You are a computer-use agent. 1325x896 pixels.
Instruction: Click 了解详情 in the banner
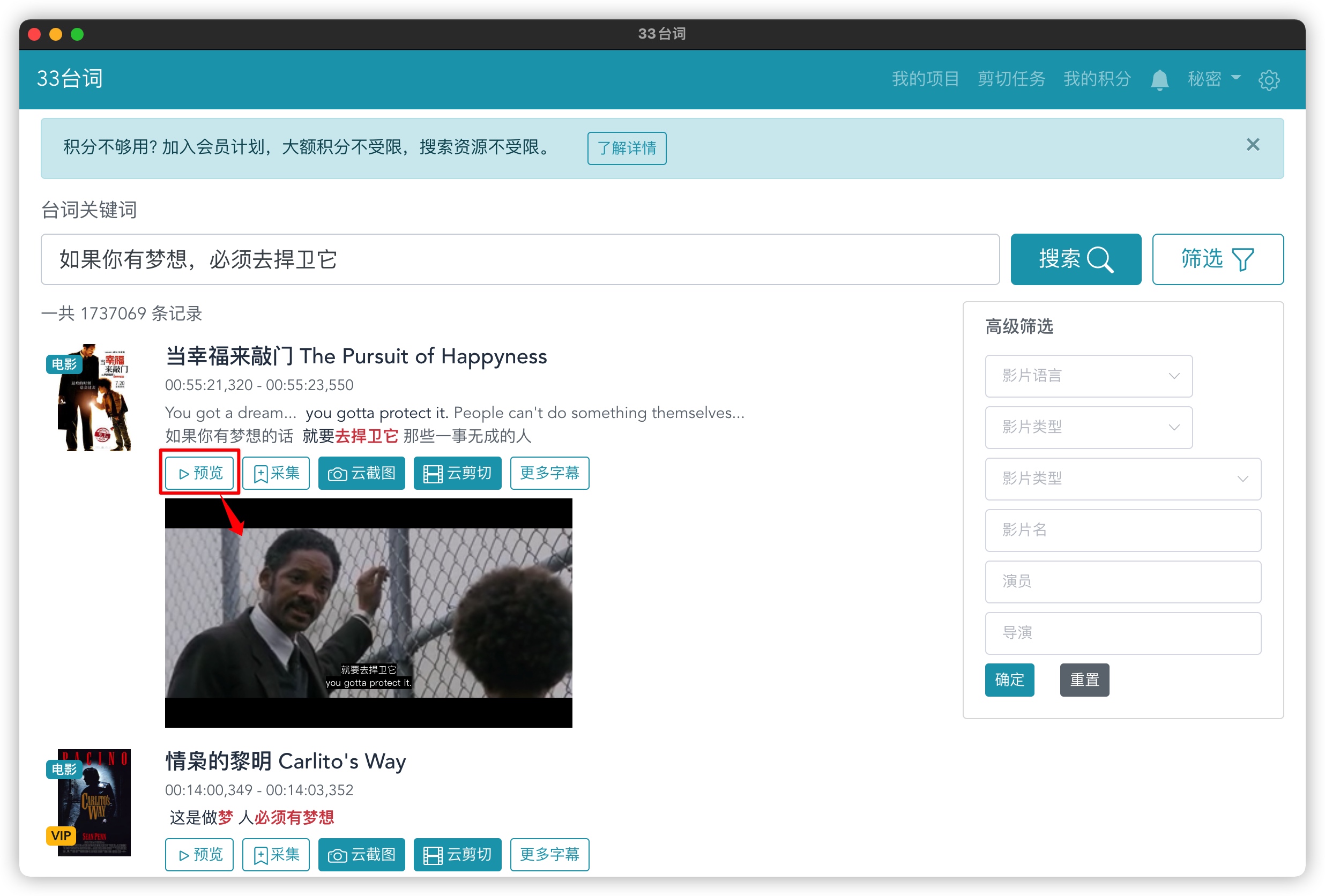(x=627, y=148)
